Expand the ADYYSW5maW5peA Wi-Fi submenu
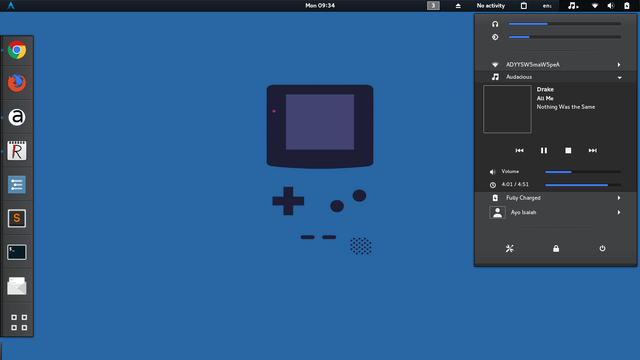This screenshot has height=360, width=640. pyautogui.click(x=556, y=64)
